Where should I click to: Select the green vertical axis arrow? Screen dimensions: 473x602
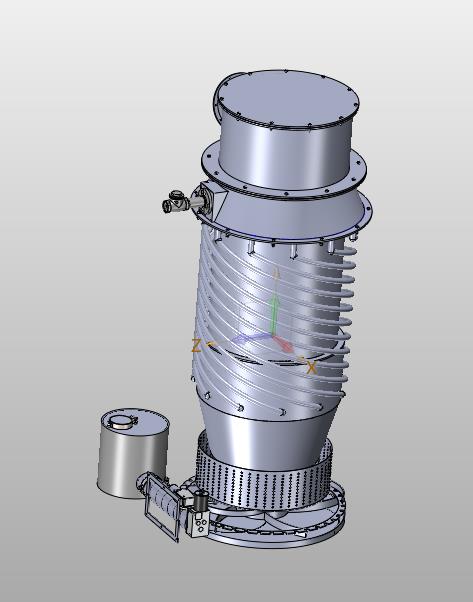(x=273, y=313)
